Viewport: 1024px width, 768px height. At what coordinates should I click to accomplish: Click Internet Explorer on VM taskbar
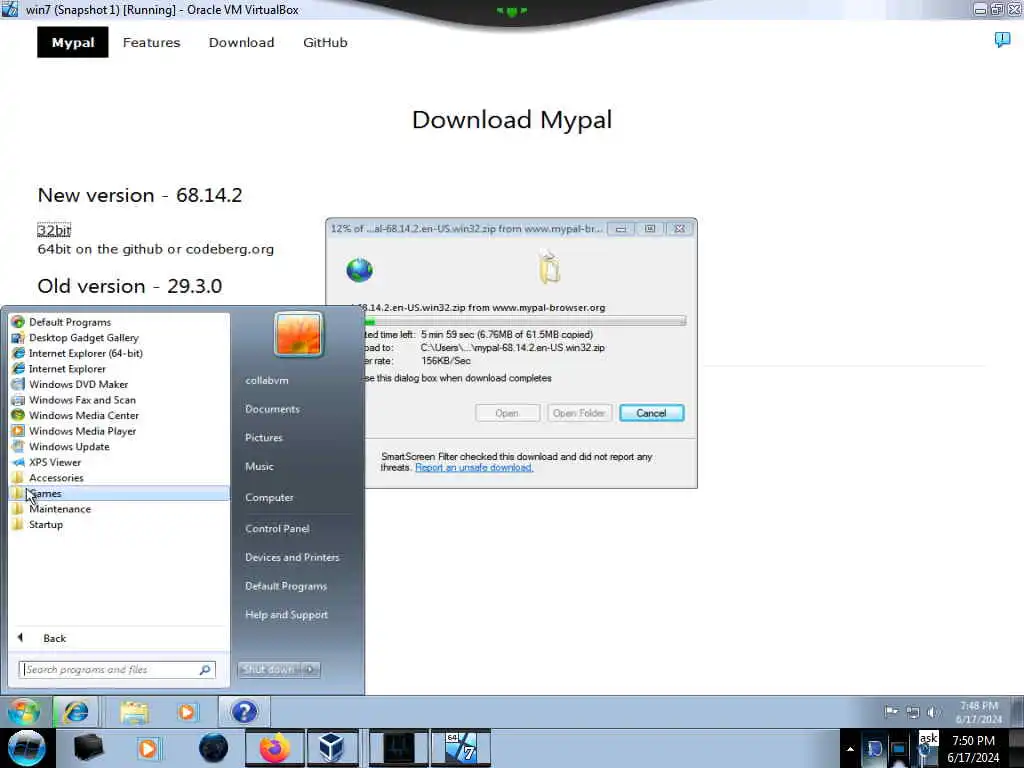(x=76, y=712)
